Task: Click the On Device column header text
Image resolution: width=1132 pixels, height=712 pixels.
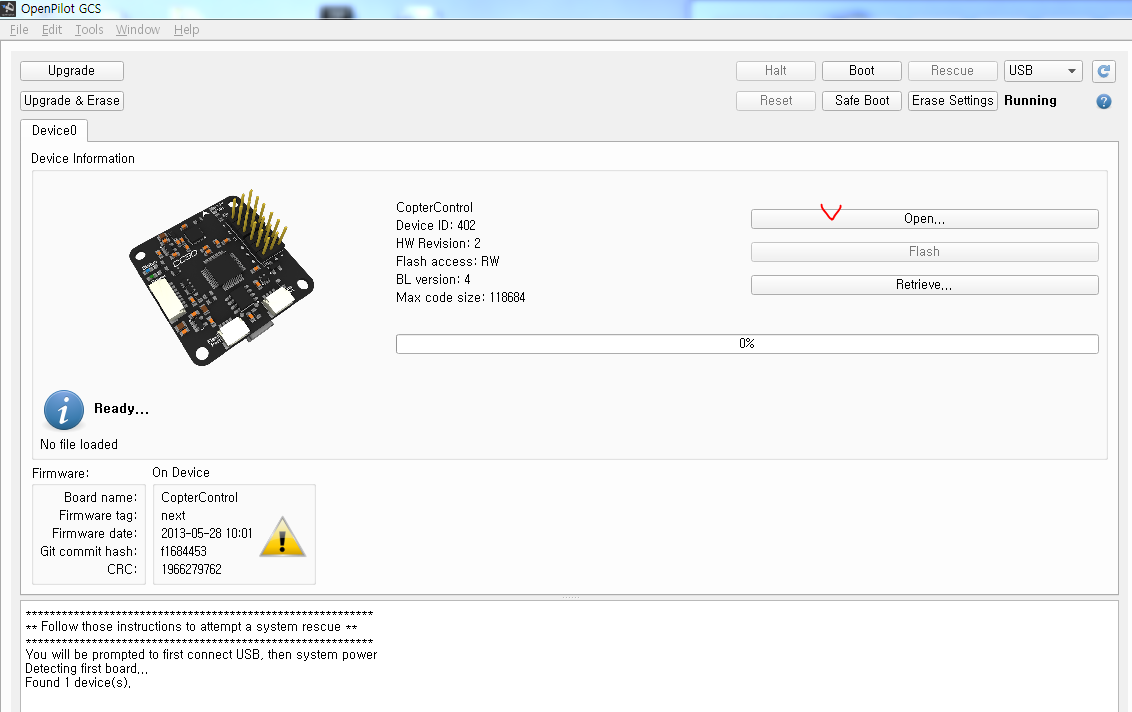Action: point(180,473)
